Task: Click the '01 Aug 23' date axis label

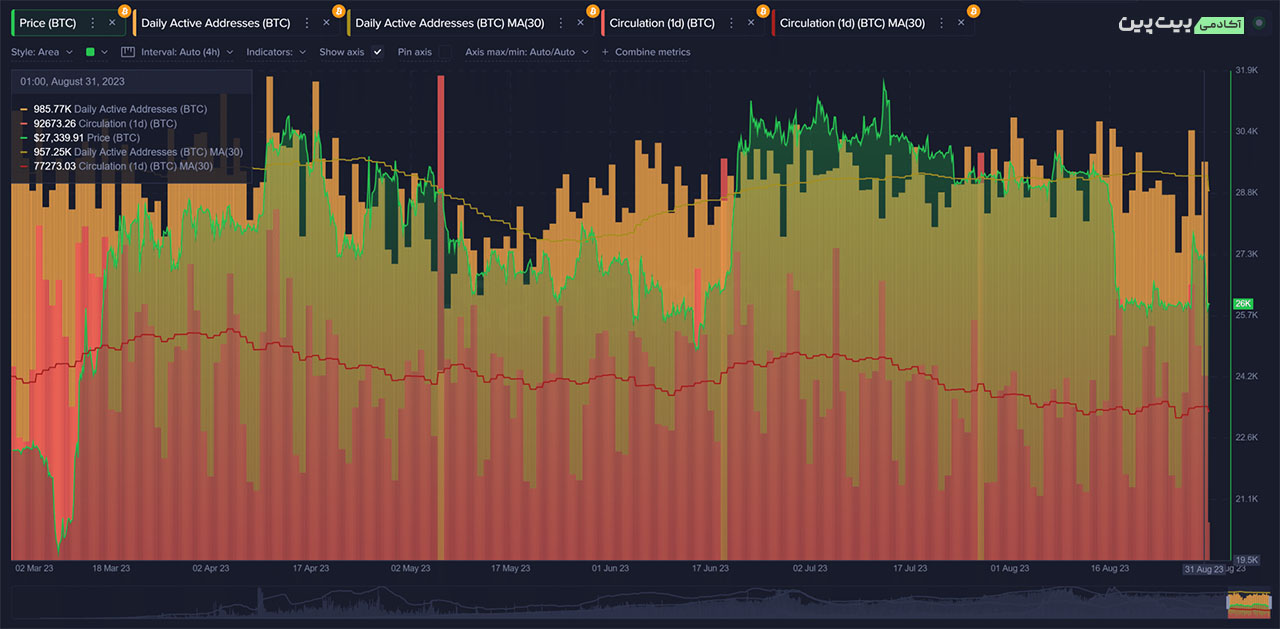Action: (1009, 568)
